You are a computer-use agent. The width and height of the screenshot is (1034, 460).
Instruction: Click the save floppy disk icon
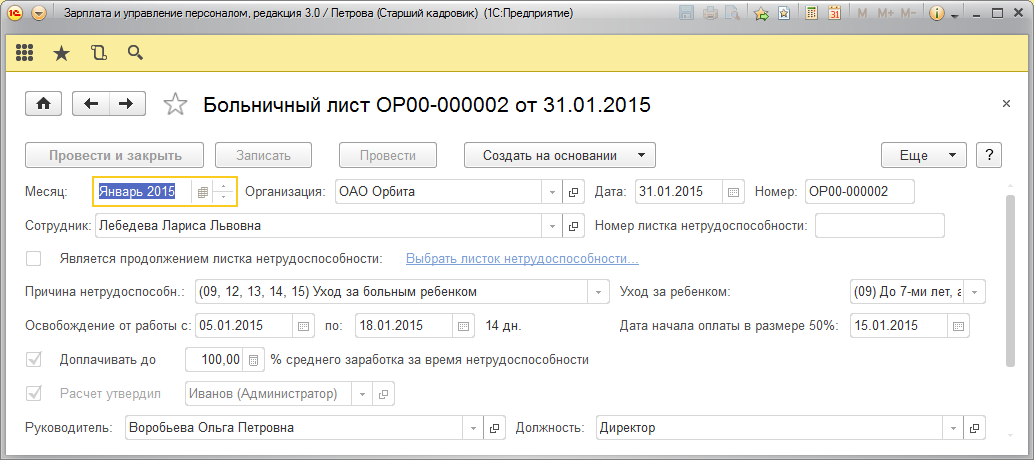pos(686,13)
